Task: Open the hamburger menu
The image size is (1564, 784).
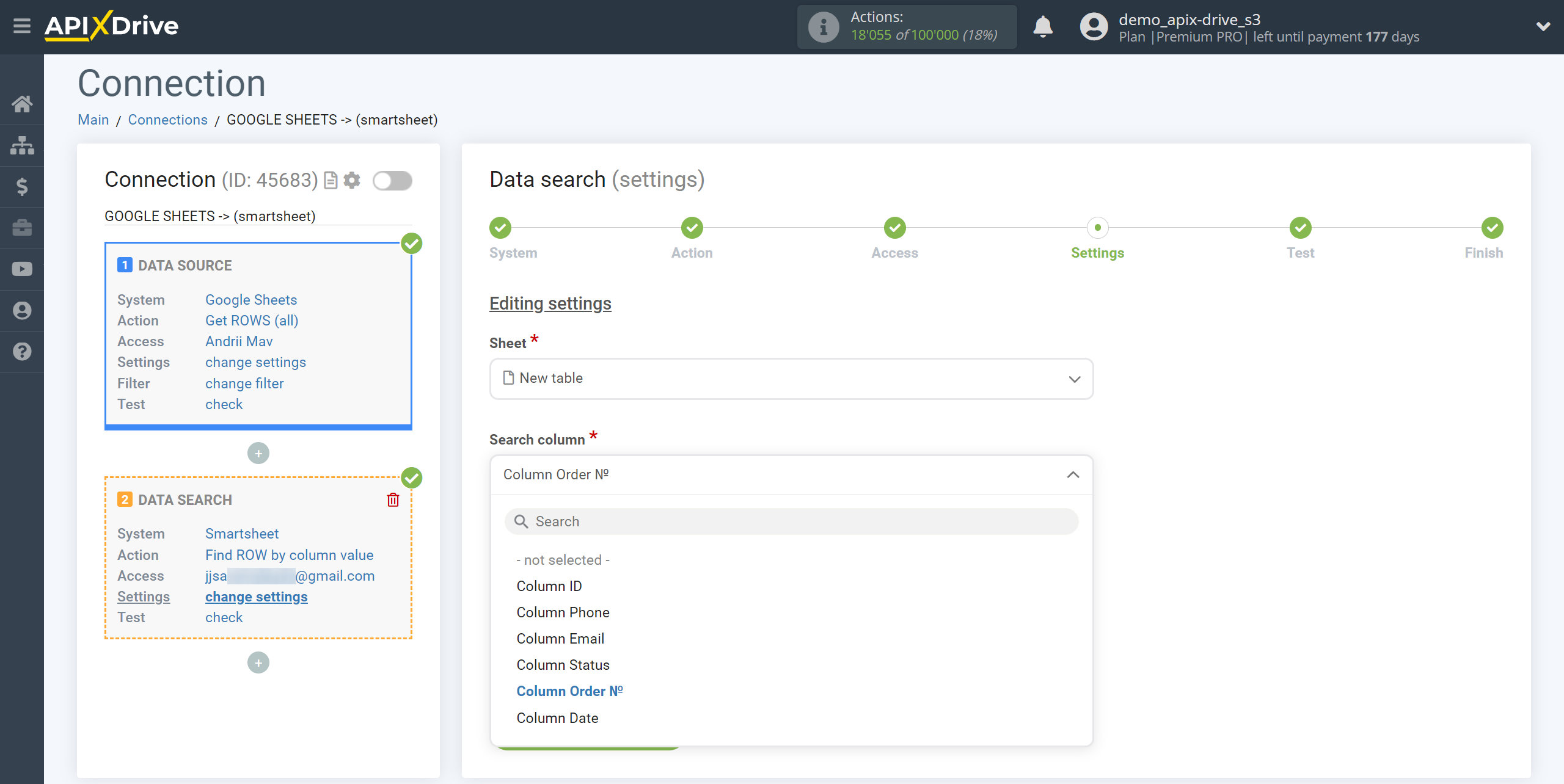Action: point(22,26)
